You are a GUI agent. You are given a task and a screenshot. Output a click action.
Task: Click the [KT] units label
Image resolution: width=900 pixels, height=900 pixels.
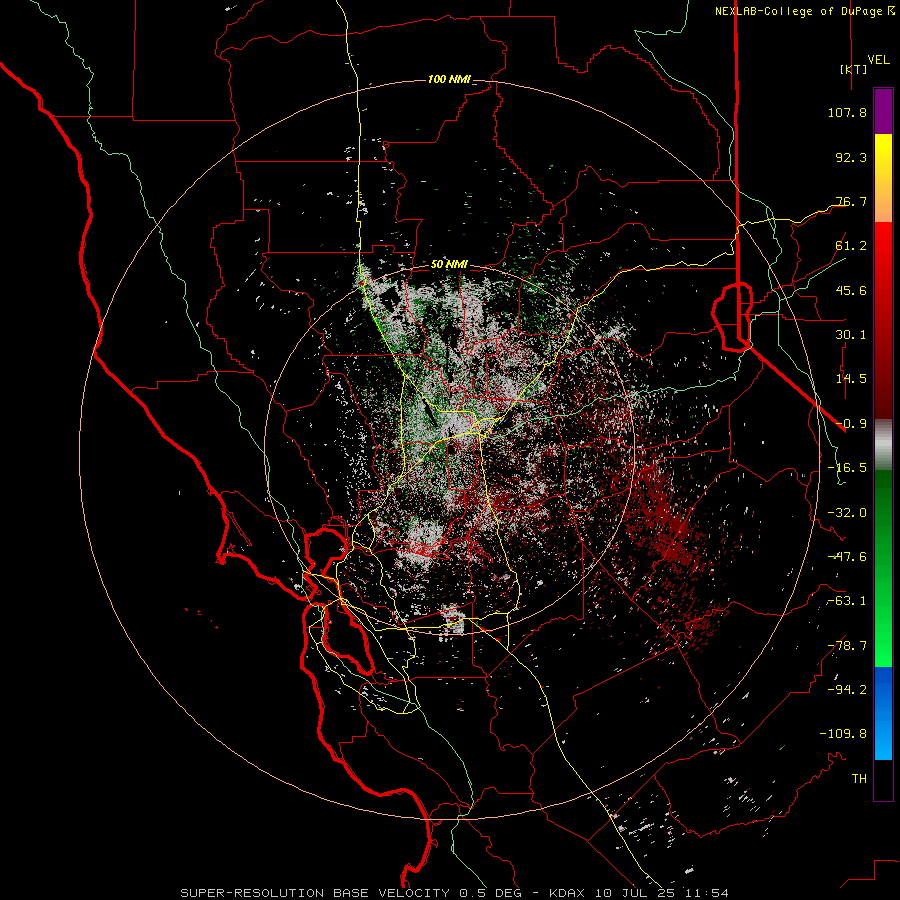[x=853, y=69]
